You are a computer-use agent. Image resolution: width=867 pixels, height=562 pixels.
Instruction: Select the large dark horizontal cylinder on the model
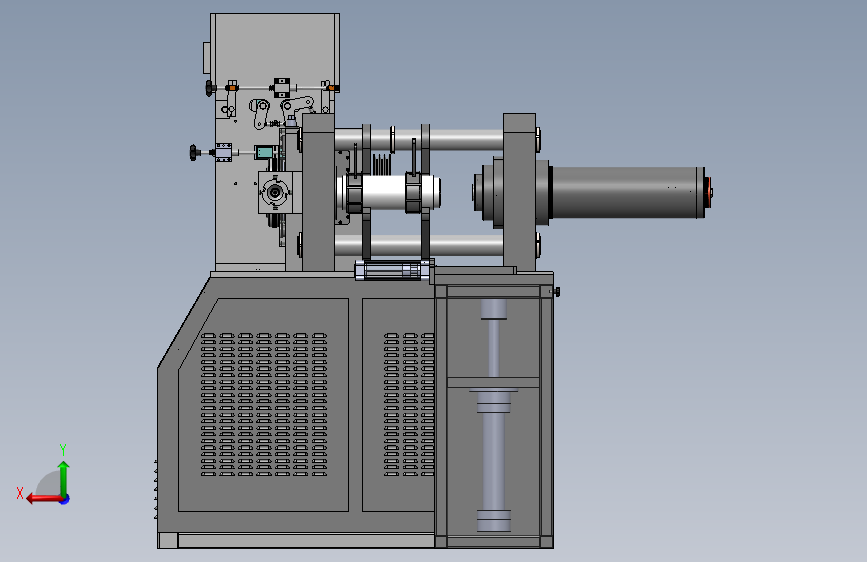(628, 192)
